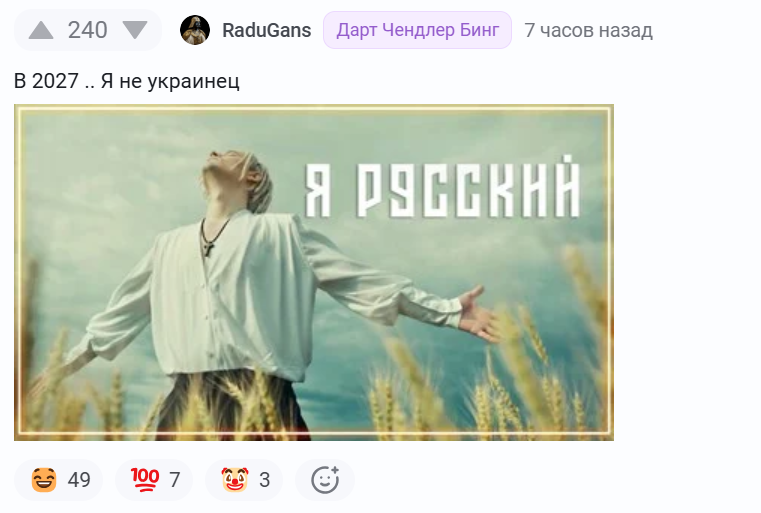Open the attached wheat field image
The width and height of the screenshot is (761, 513).
[x=314, y=272]
